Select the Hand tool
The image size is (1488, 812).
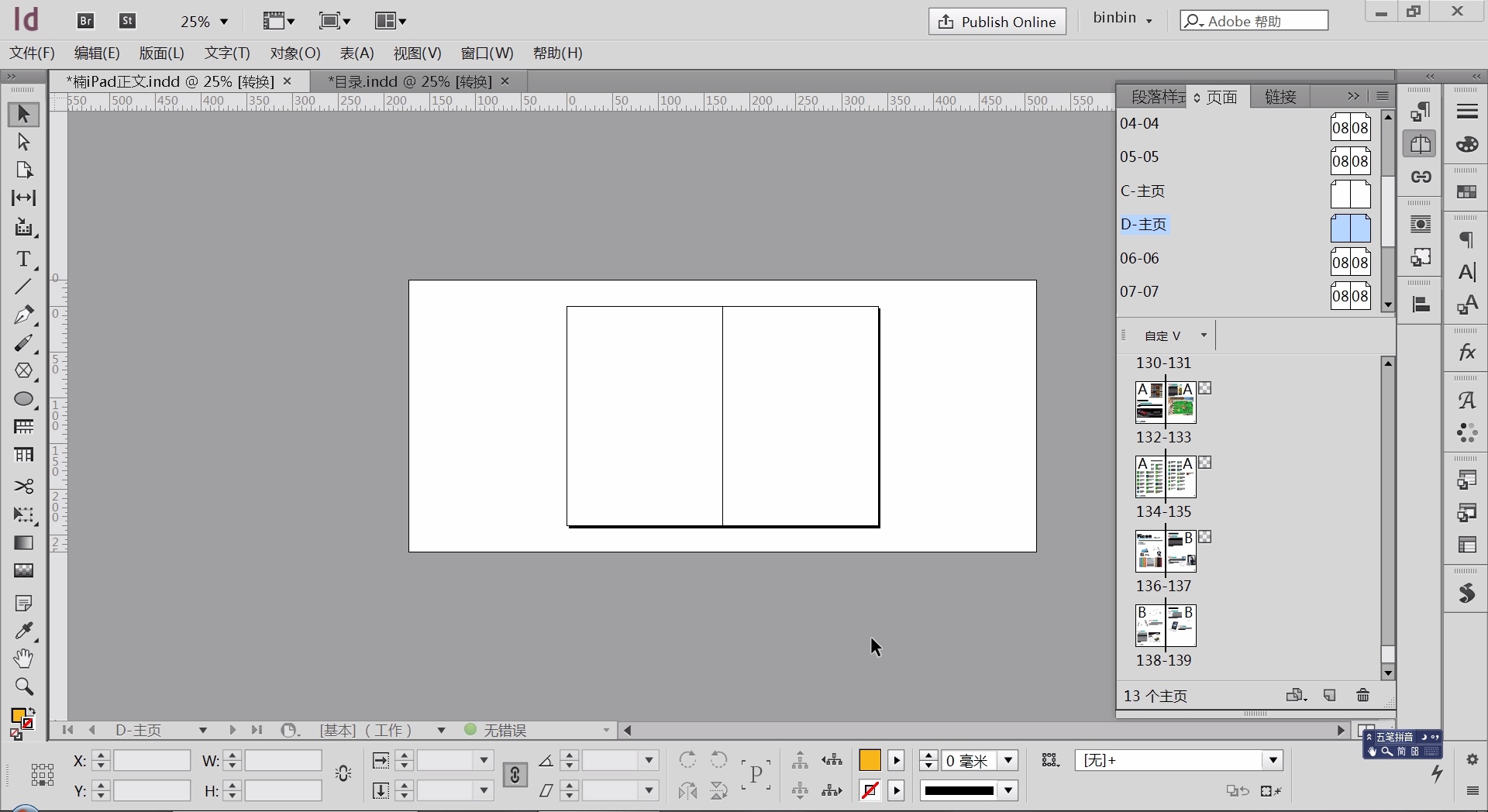point(23,659)
